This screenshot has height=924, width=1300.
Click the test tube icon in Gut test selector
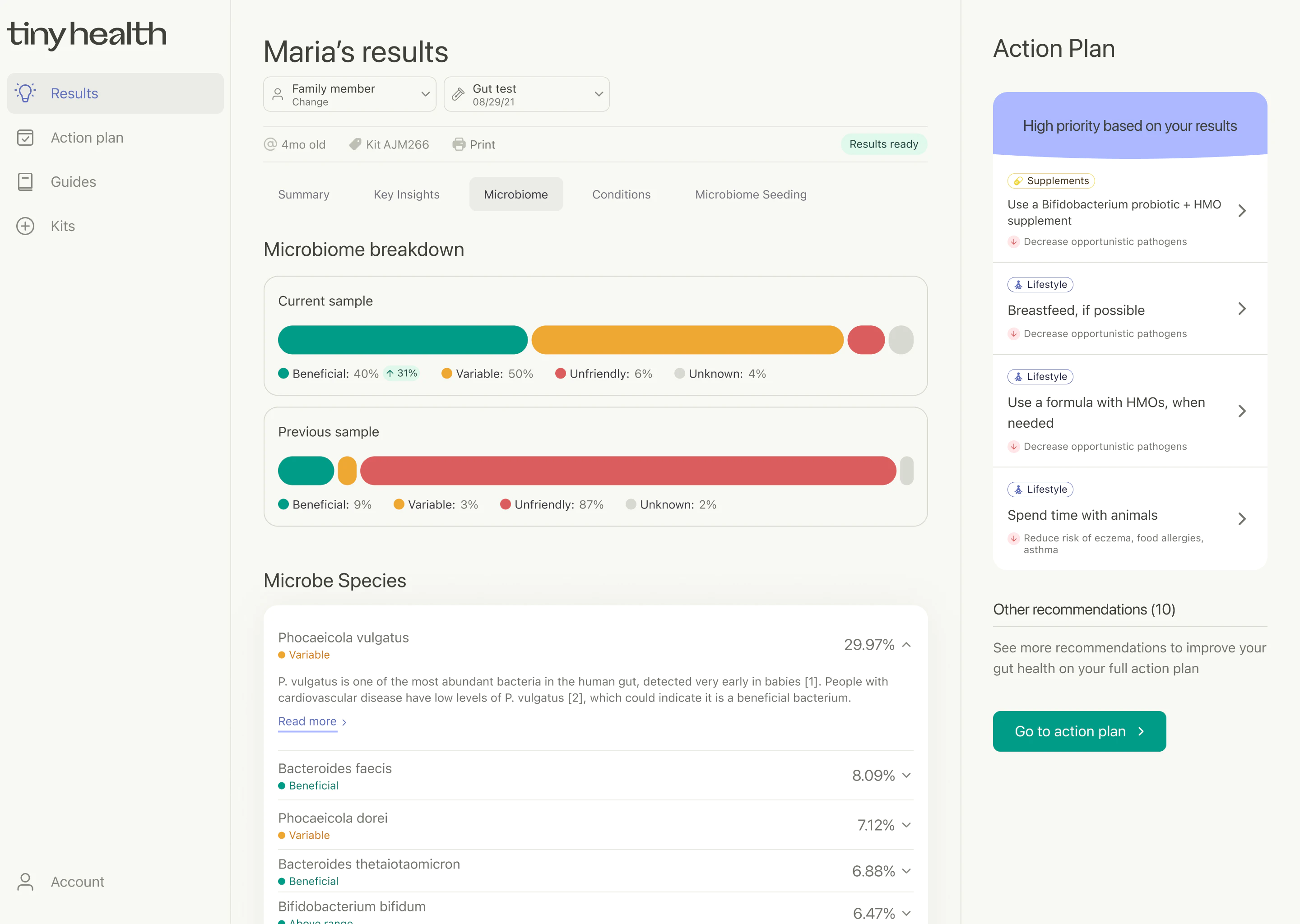tap(458, 94)
